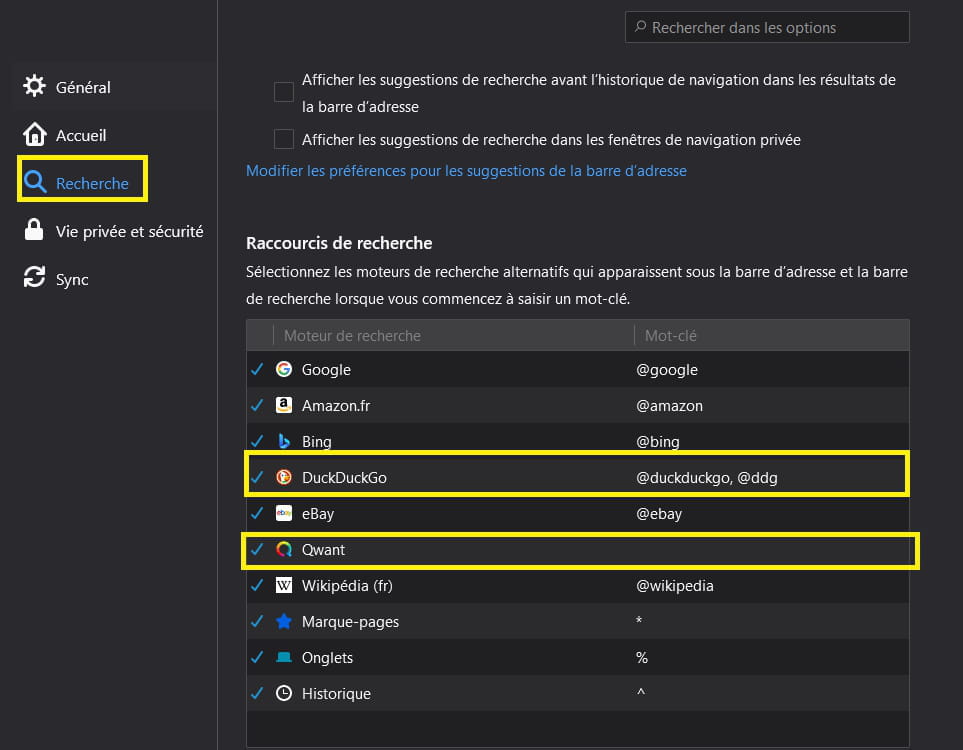Select the Marque-pages shortcut name
The height and width of the screenshot is (750, 963).
point(350,622)
